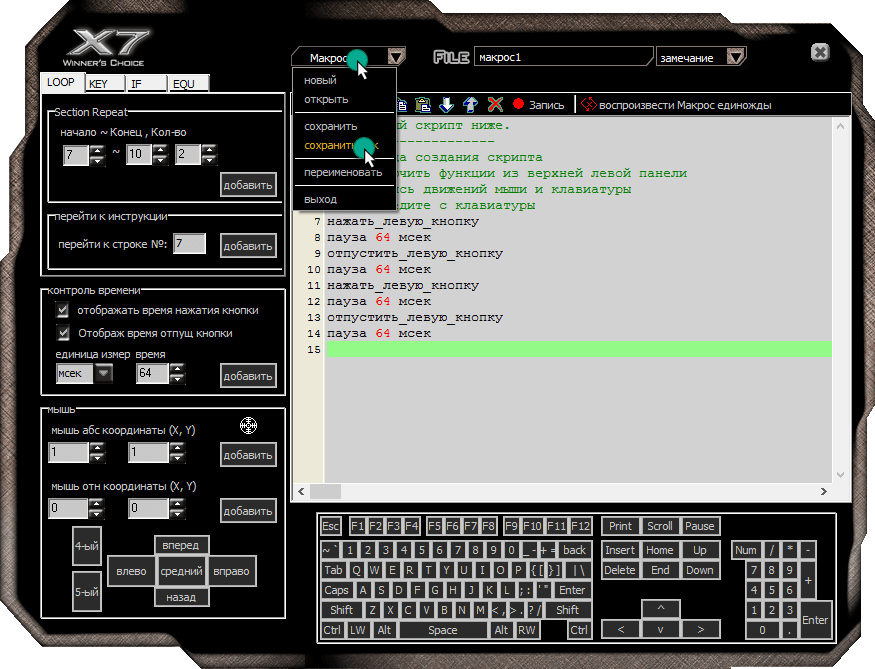The image size is (875, 669).
Task: Click добавить in контроль времени group
Action: coord(248,376)
